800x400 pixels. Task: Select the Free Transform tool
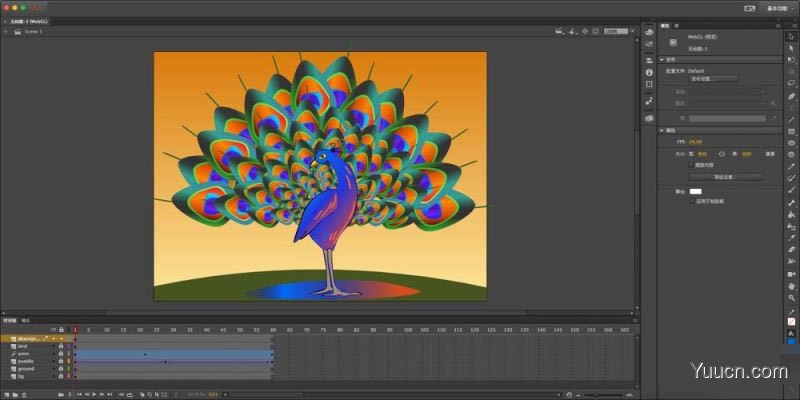[791, 59]
